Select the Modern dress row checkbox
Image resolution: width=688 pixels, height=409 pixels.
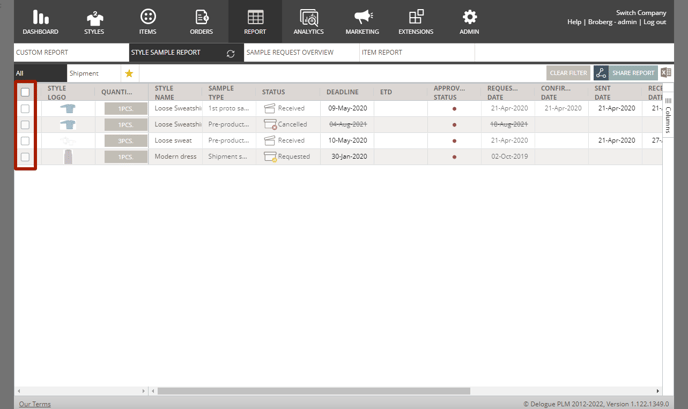pos(26,157)
